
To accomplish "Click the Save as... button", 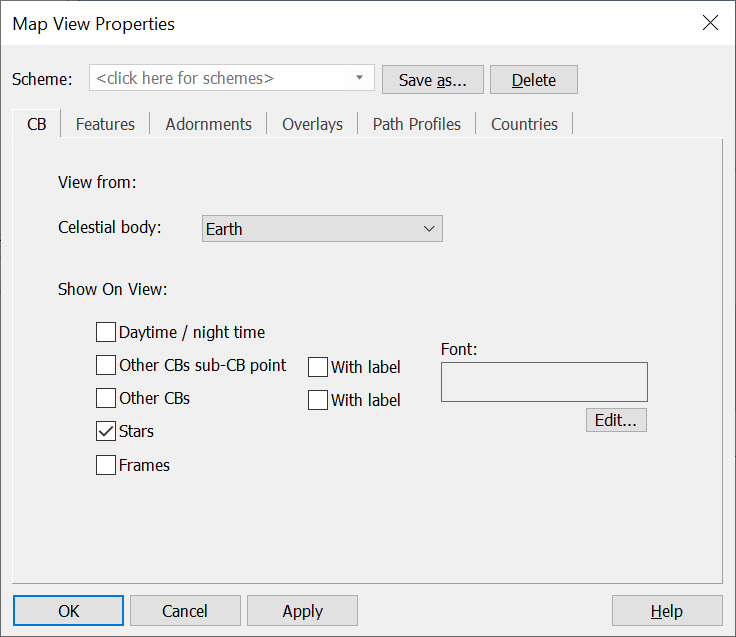I will click(432, 80).
